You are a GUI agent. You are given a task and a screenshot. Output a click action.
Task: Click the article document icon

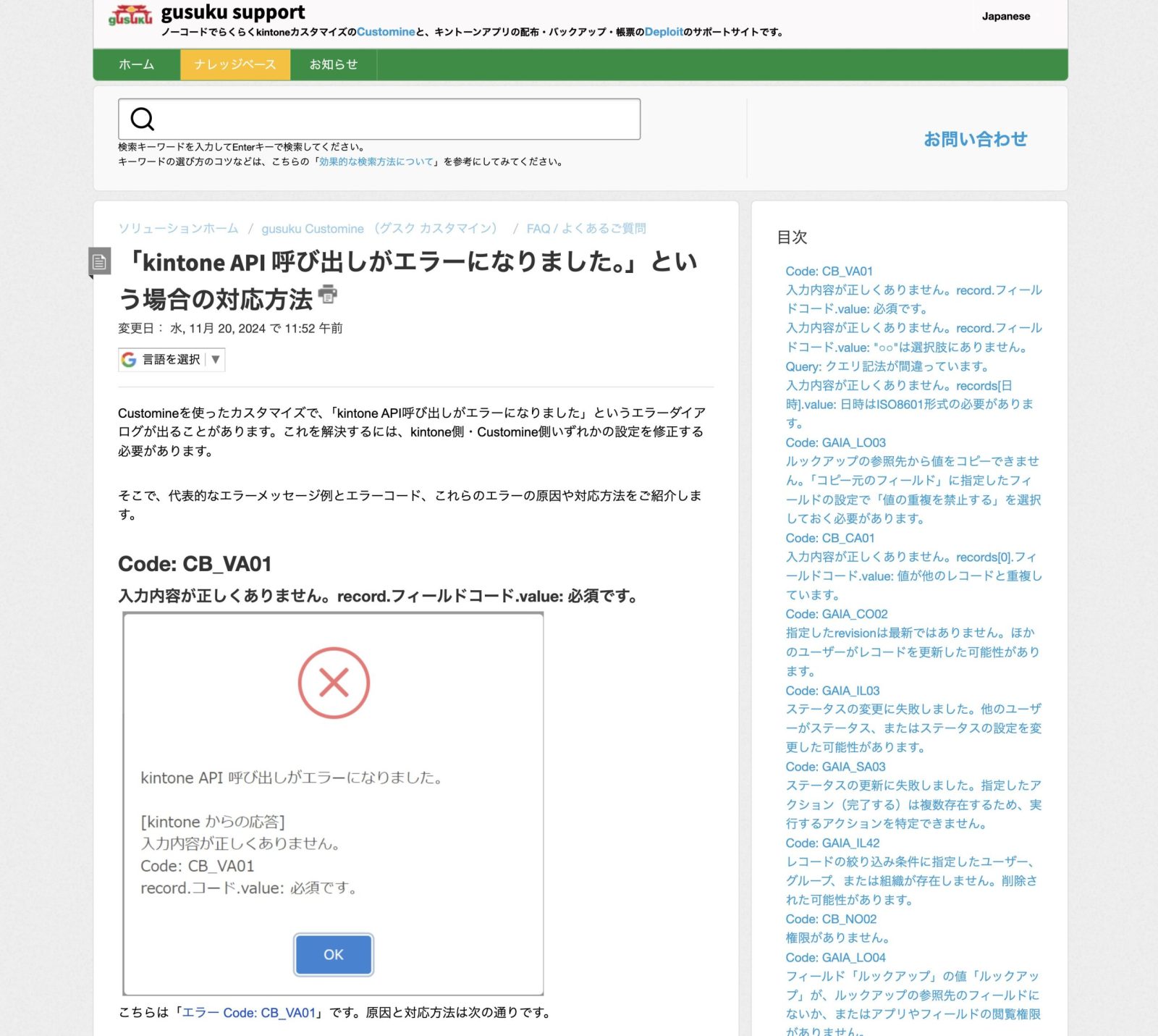99,262
